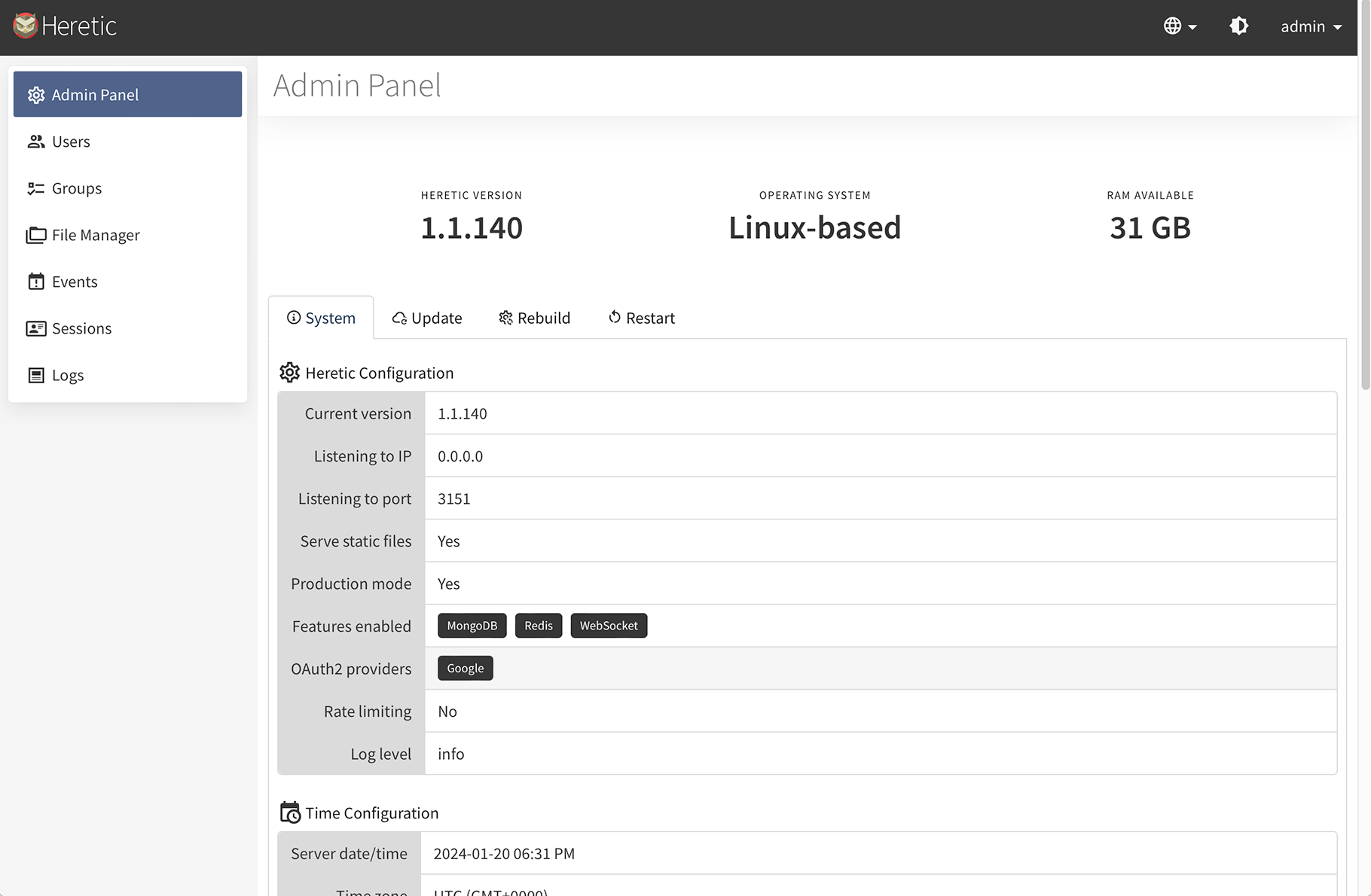Click the Features enabled row label
Viewport: 1371px width, 896px height.
(352, 626)
